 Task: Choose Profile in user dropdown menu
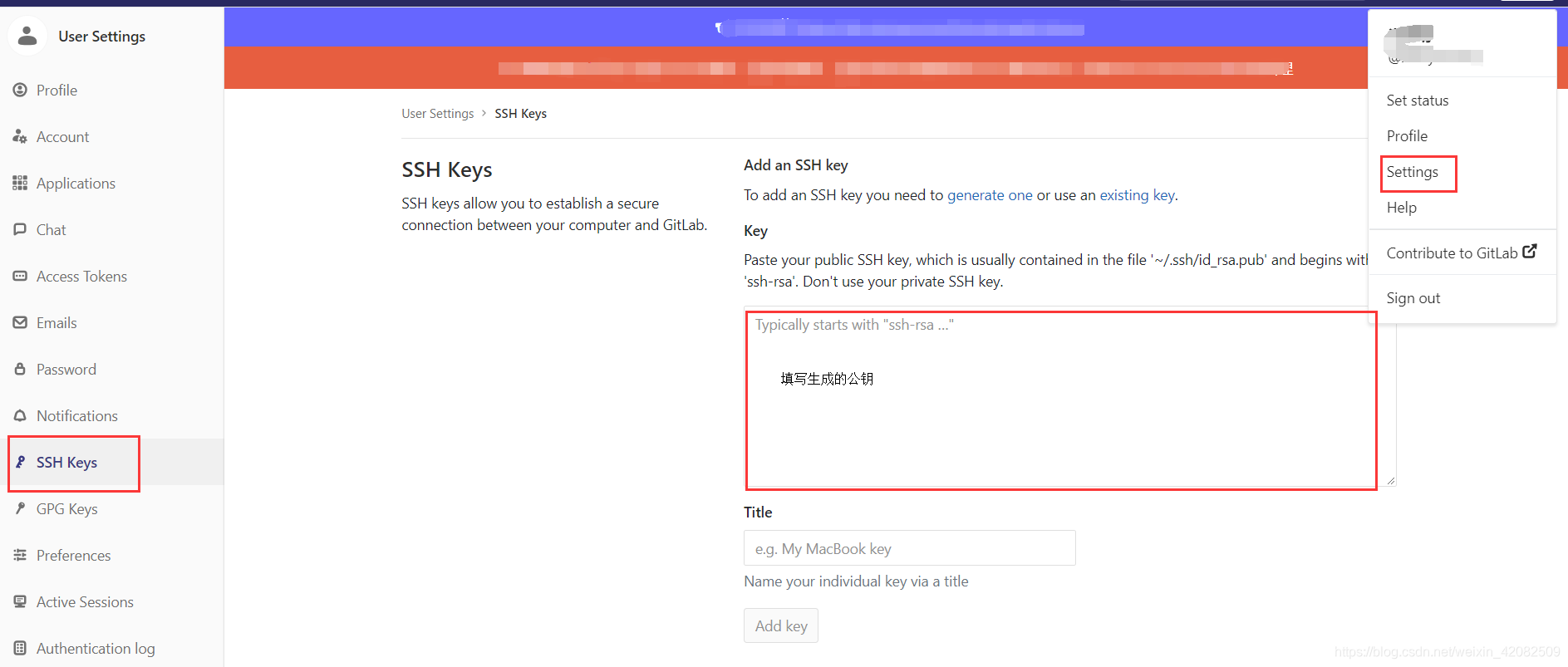pos(1407,136)
